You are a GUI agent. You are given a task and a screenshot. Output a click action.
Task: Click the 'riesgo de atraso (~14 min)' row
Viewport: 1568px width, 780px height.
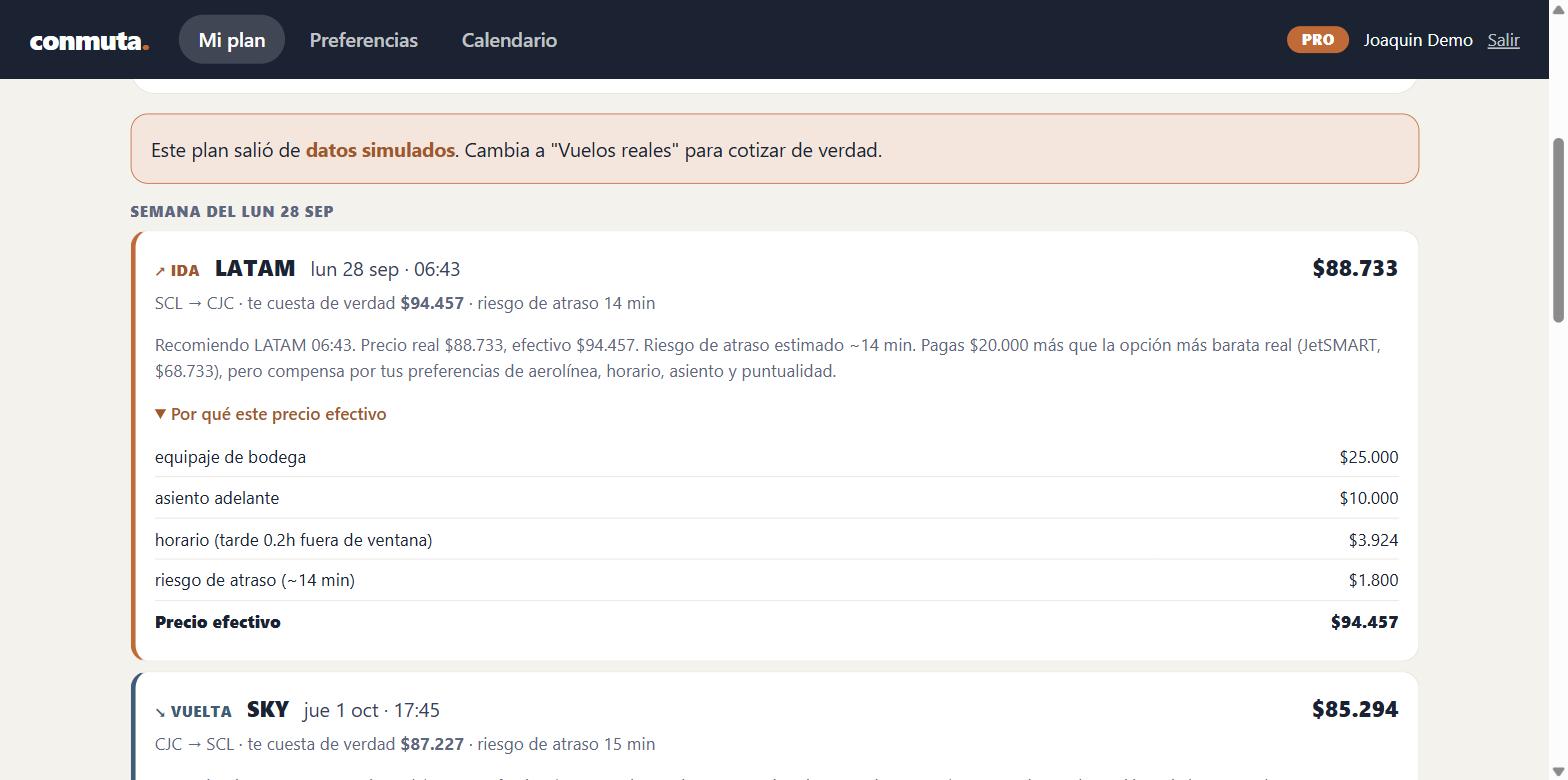776,580
